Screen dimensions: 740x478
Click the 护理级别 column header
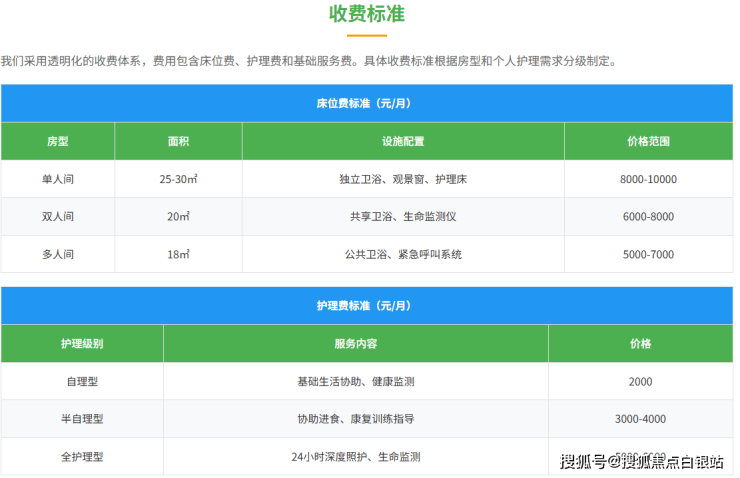[x=82, y=343]
